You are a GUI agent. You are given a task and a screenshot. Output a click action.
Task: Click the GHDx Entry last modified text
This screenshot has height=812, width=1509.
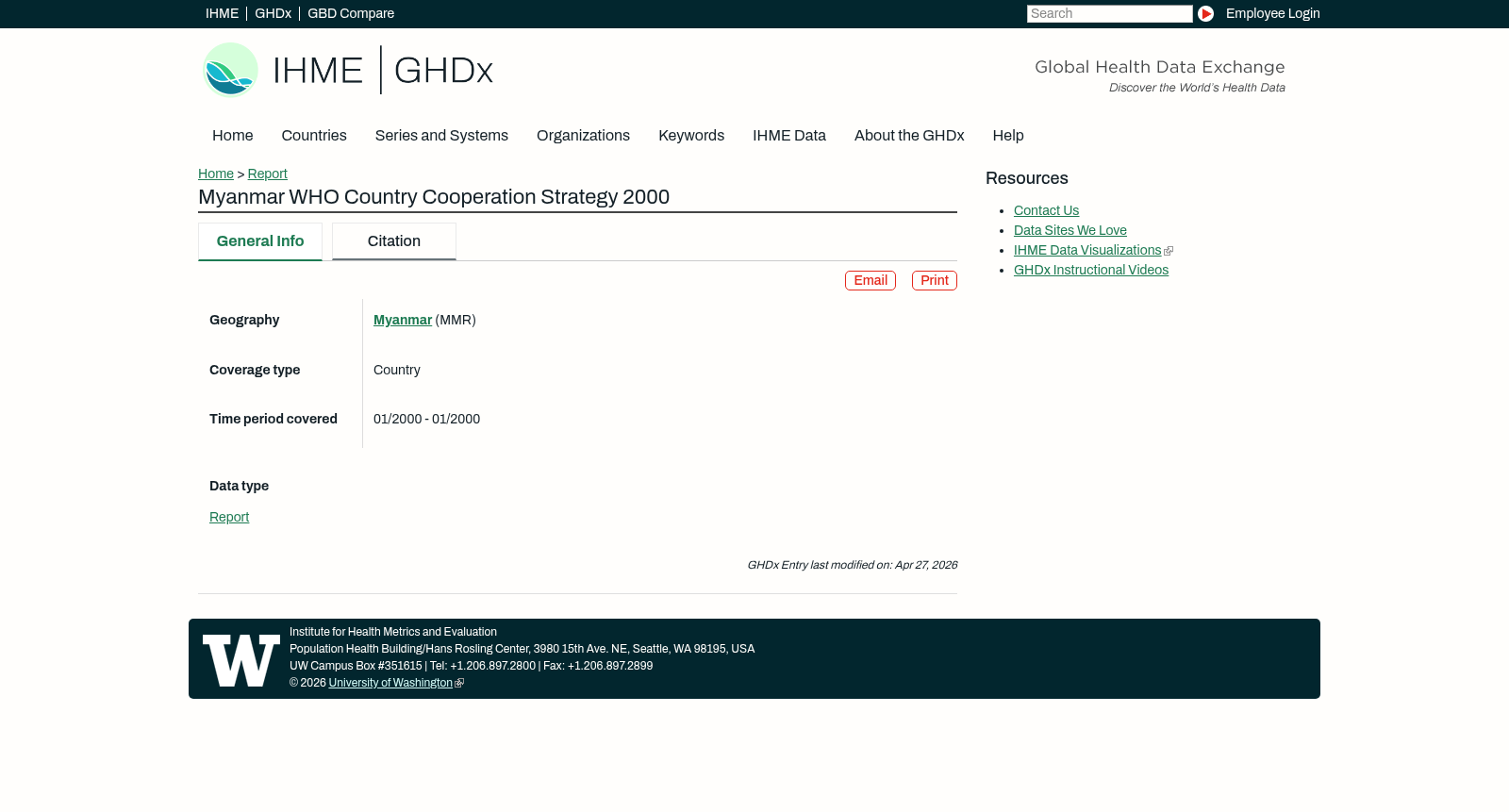click(x=852, y=566)
